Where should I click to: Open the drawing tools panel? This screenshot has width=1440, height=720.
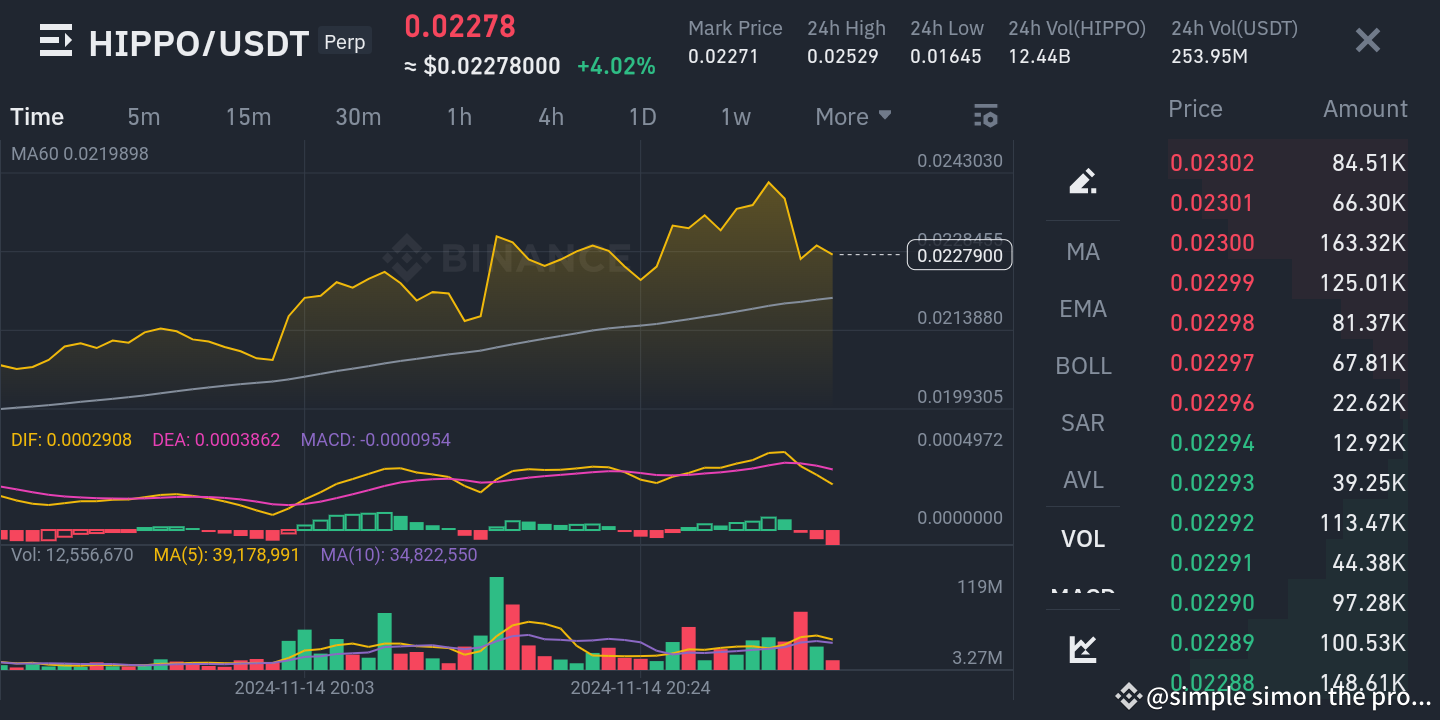coord(1083,182)
